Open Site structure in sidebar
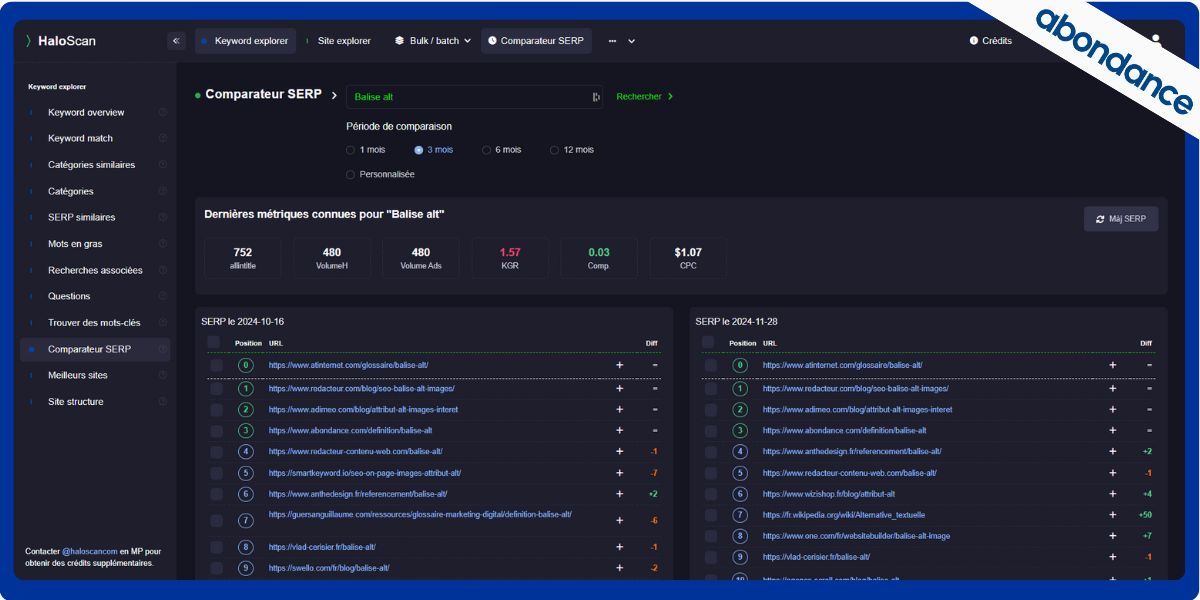This screenshot has width=1200, height=600. coord(76,401)
